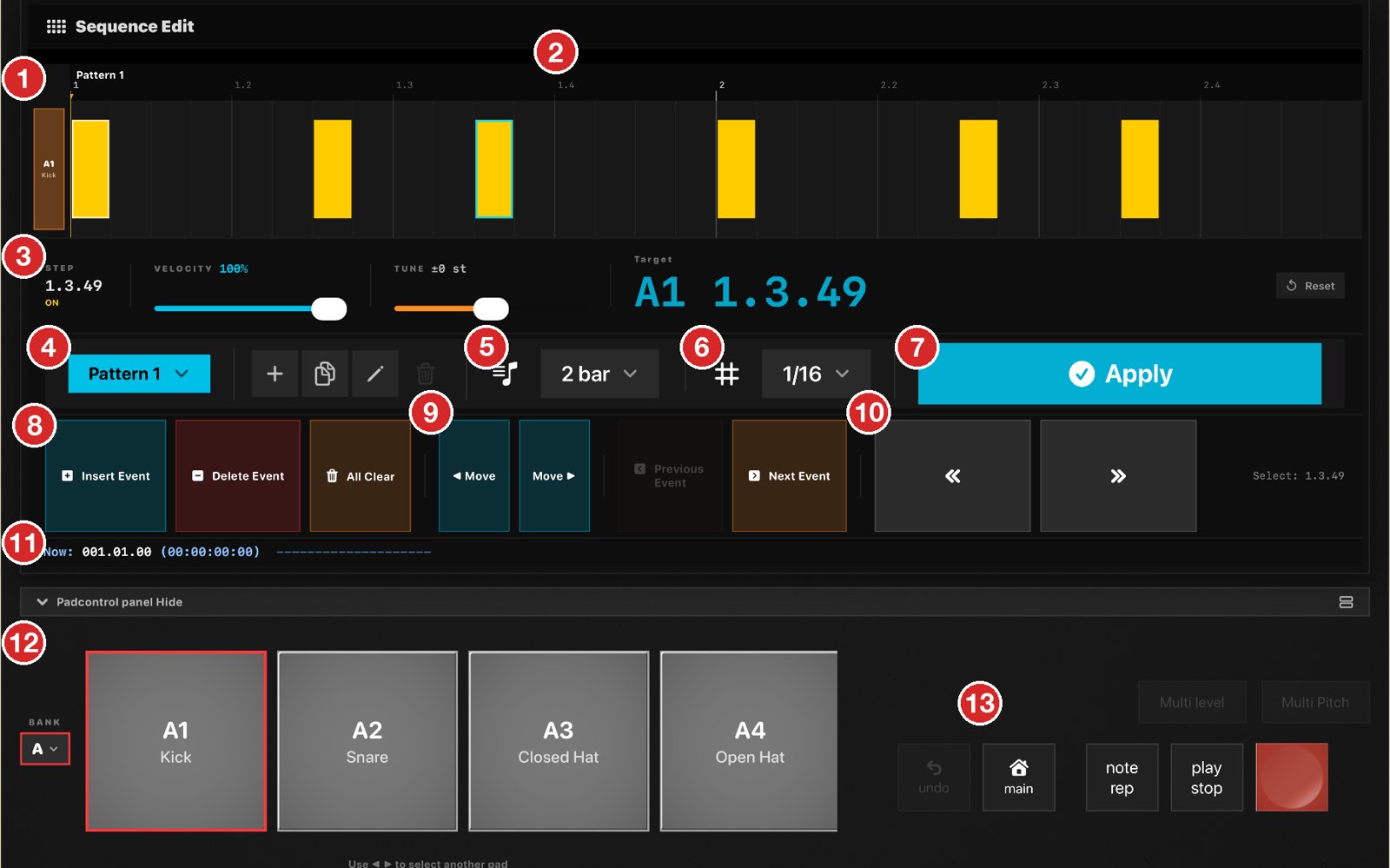This screenshot has height=868, width=1390.
Task: Click Insert Event
Action: (105, 476)
